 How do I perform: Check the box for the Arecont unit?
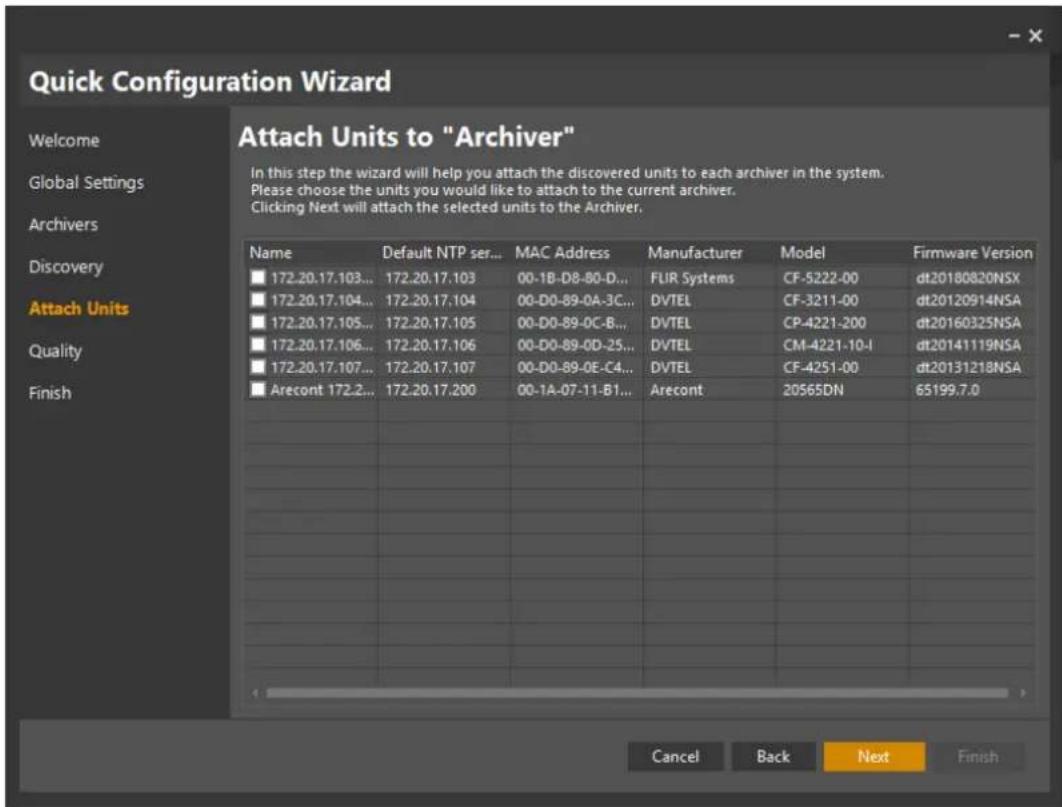258,389
